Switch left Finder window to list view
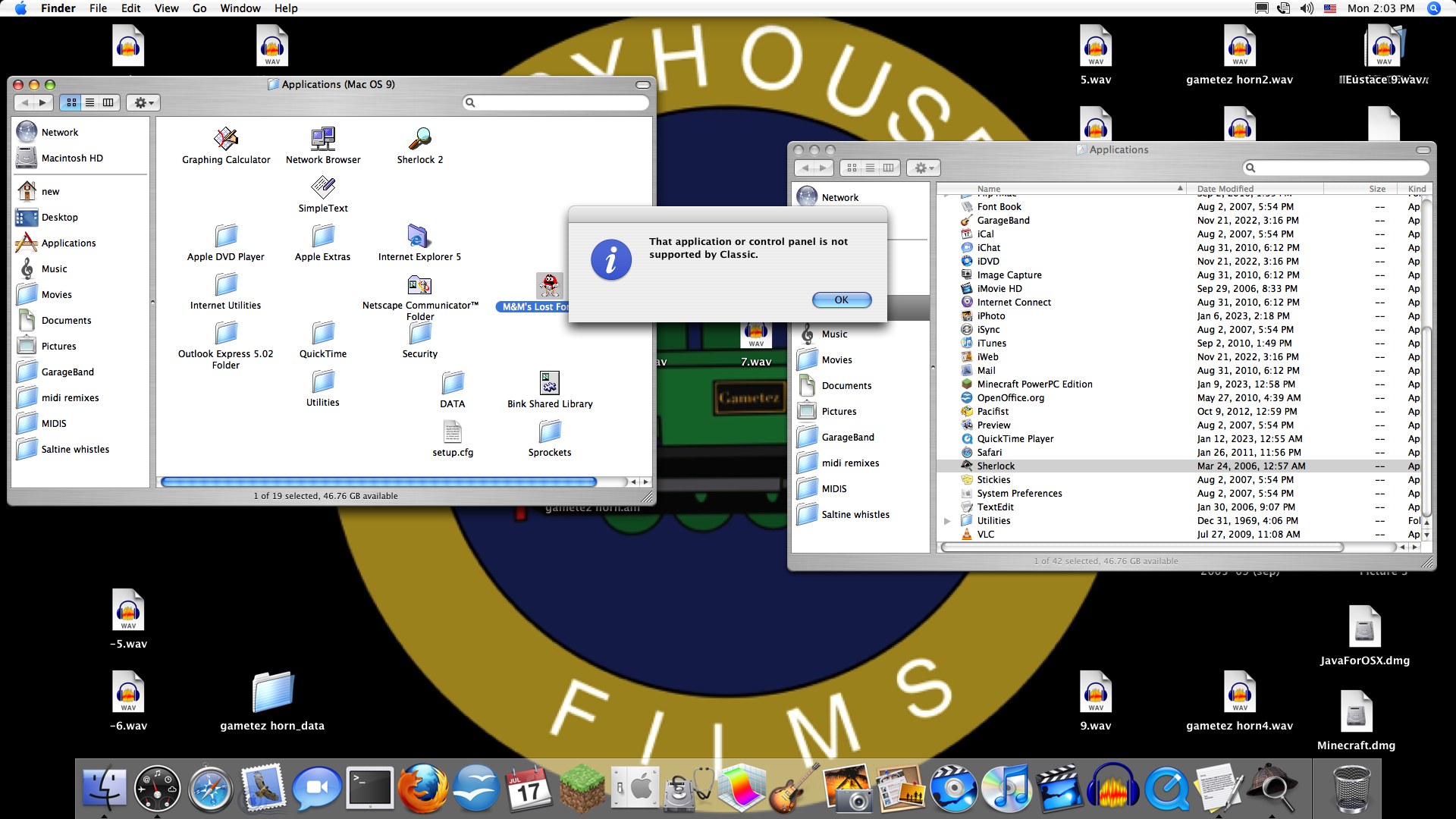This screenshot has height=819, width=1456. click(89, 102)
